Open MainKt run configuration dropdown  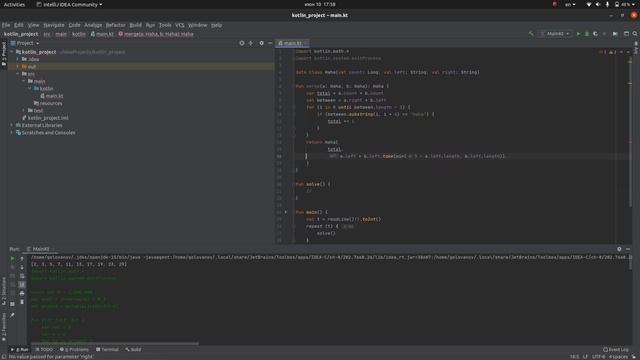tap(555, 34)
